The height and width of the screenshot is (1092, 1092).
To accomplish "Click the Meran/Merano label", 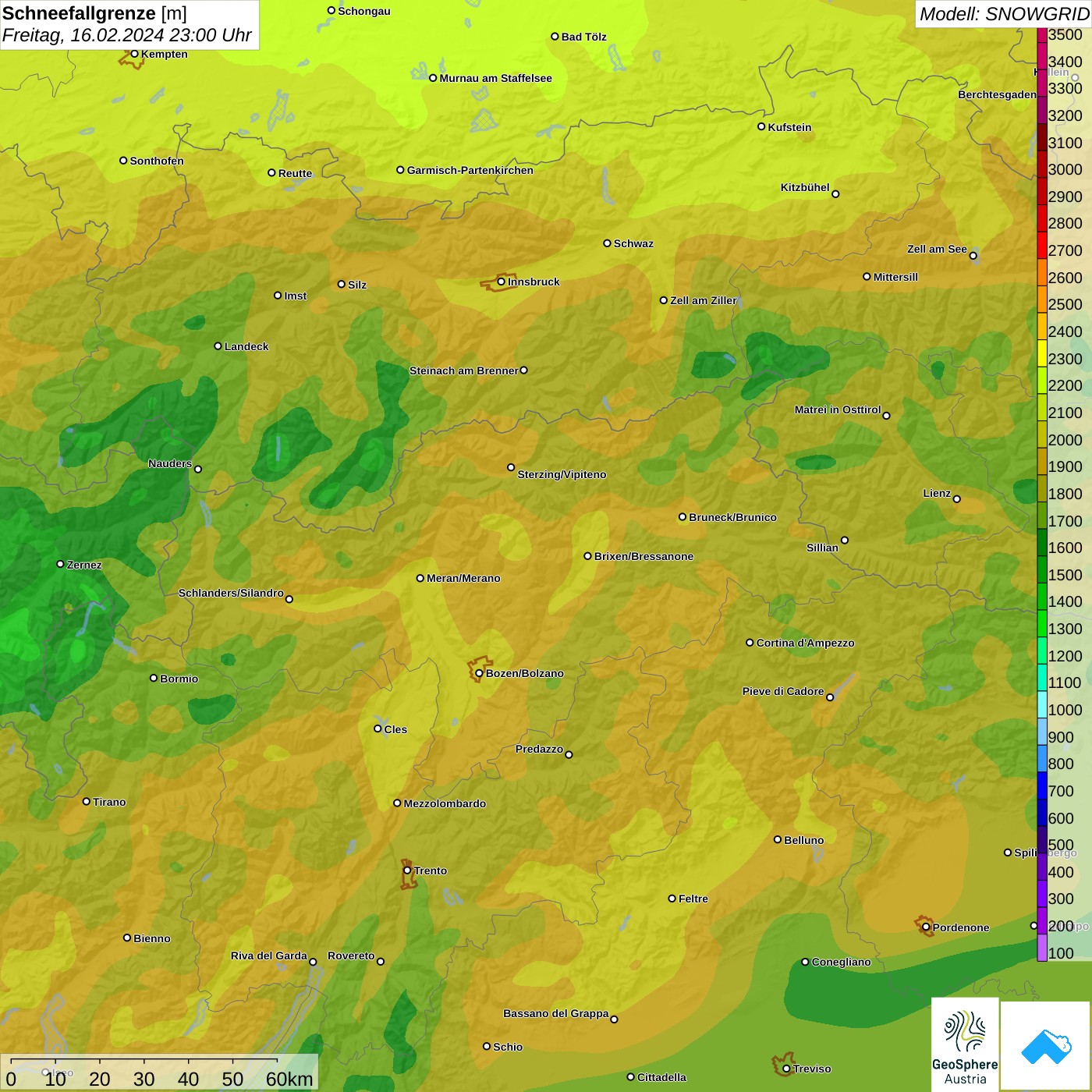I will (x=463, y=578).
